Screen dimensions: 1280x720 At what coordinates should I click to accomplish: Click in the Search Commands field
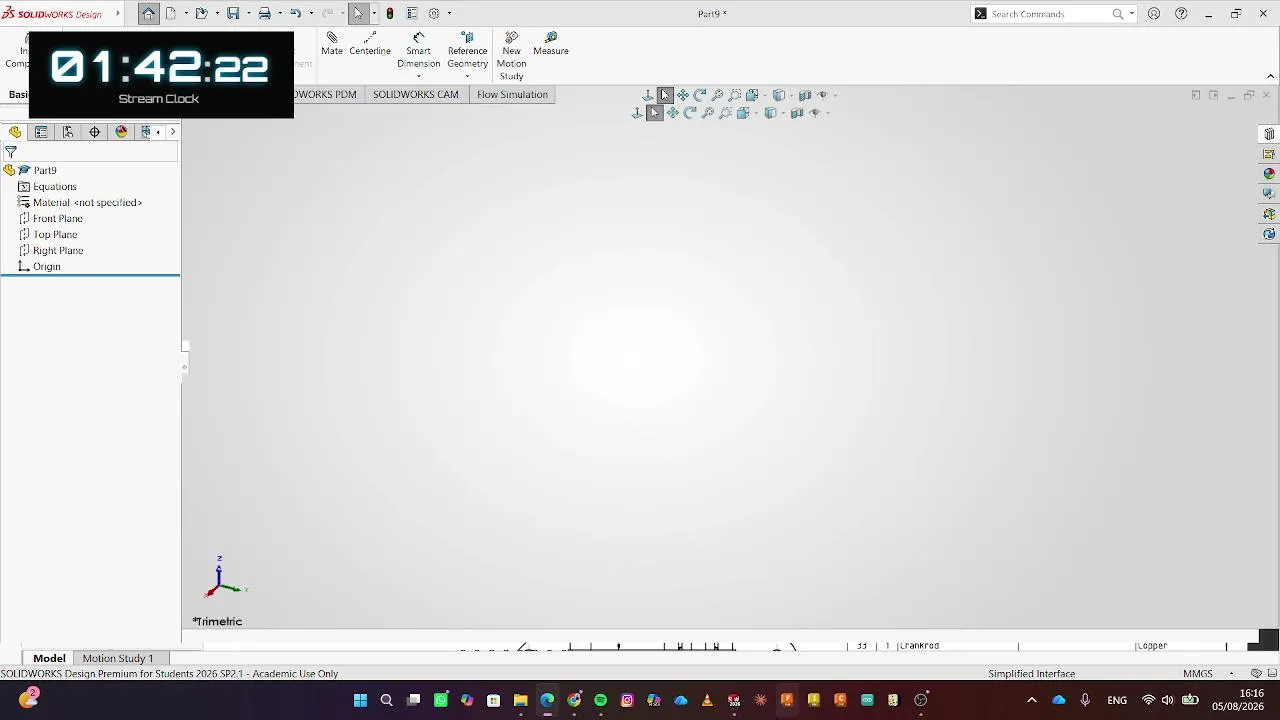1049,14
